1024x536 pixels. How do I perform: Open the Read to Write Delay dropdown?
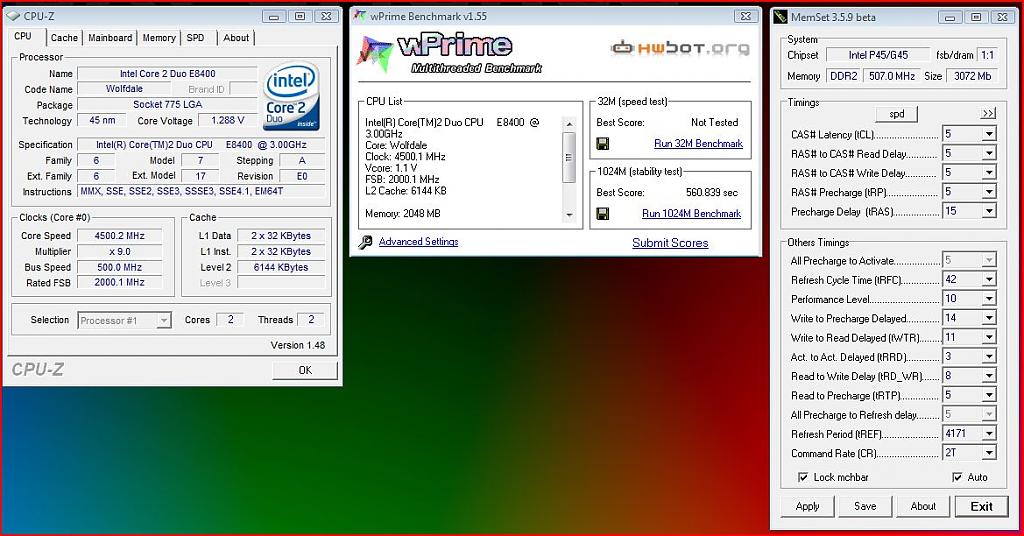[x=989, y=376]
